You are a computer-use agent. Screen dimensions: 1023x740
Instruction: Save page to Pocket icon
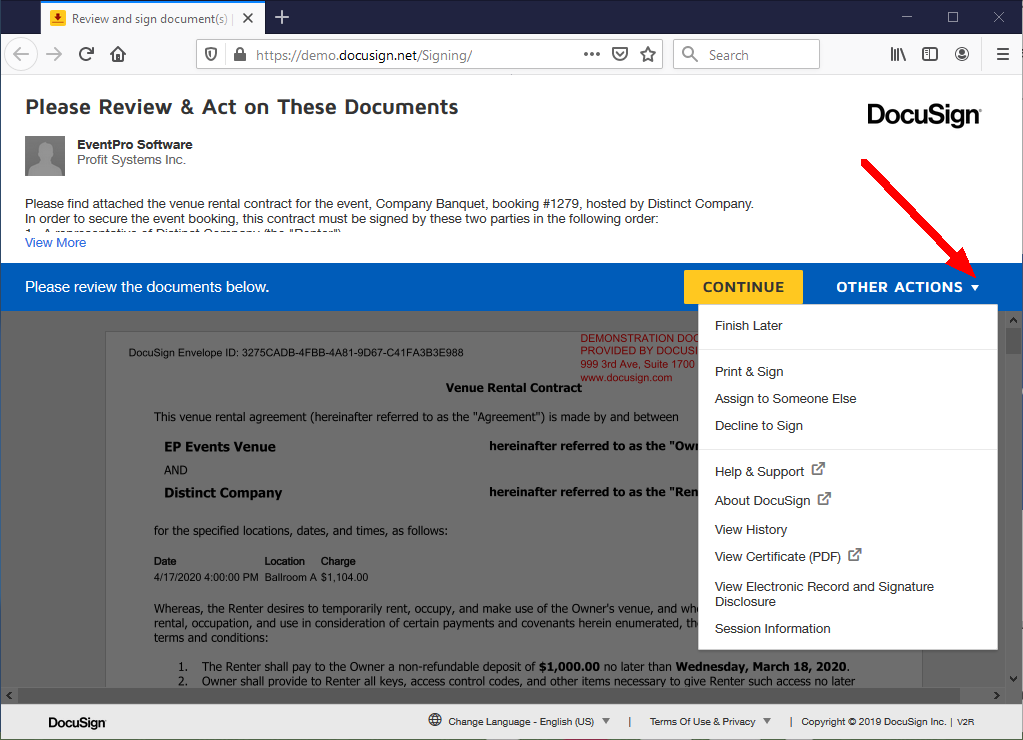620,54
